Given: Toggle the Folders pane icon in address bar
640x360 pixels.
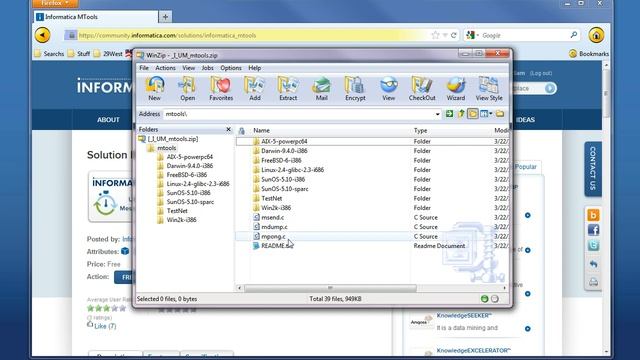Looking at the screenshot, I should click(473, 114).
